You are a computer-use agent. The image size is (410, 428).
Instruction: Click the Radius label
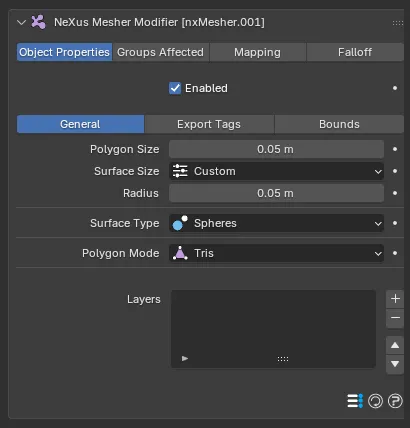click(141, 193)
